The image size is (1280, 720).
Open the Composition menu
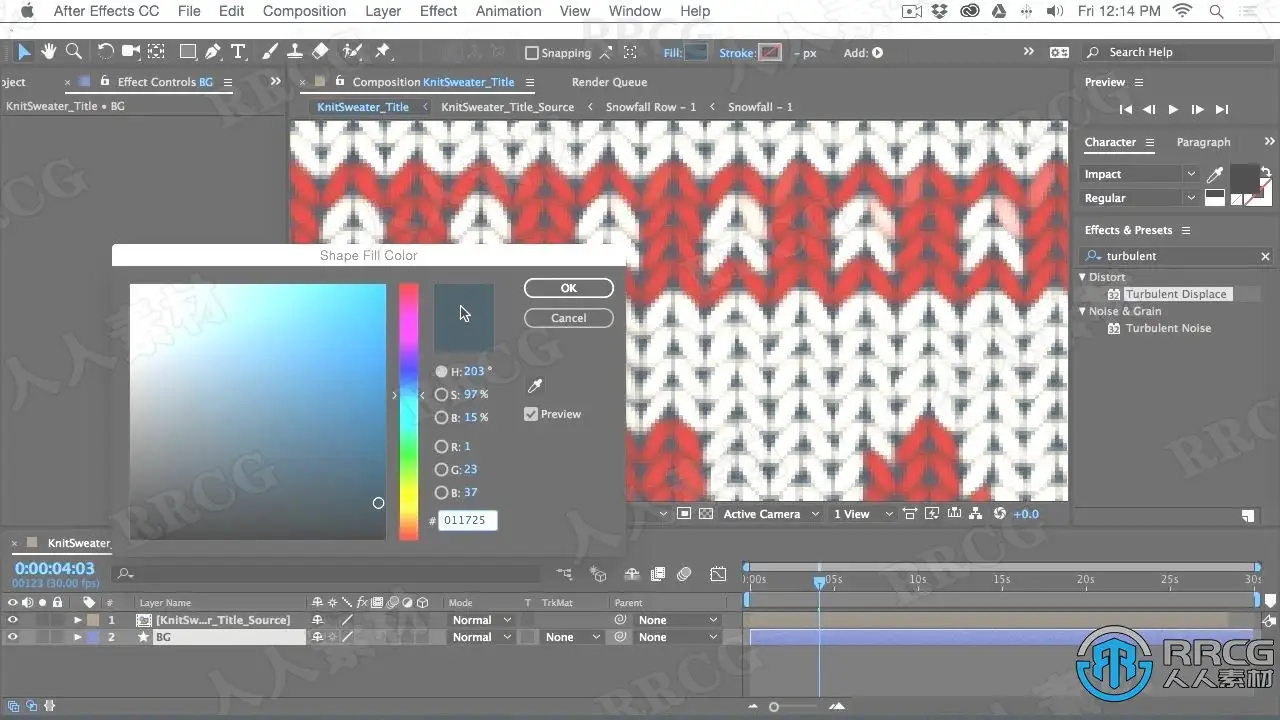[304, 11]
